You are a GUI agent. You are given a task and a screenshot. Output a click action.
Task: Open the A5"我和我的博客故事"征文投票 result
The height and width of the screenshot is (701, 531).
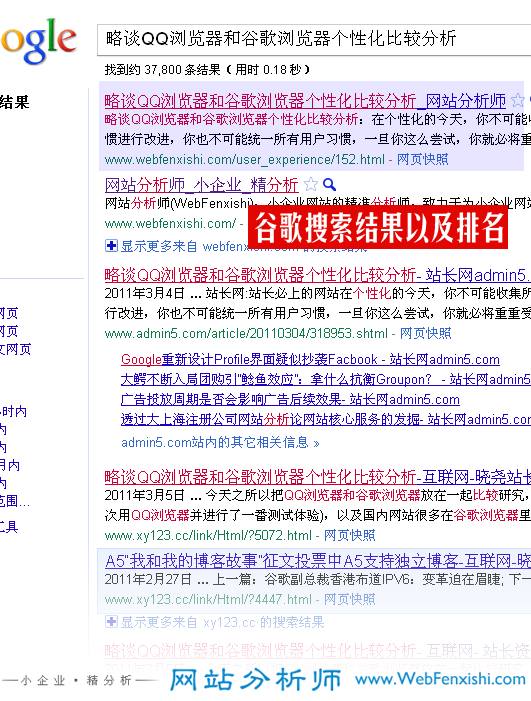pyautogui.click(x=317, y=561)
